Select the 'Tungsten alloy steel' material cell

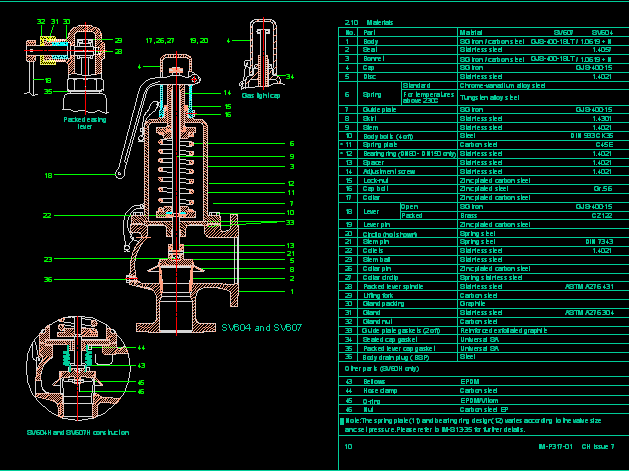click(489, 97)
